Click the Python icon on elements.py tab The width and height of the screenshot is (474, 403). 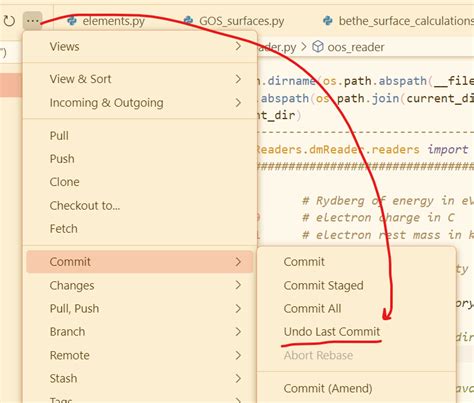72,21
